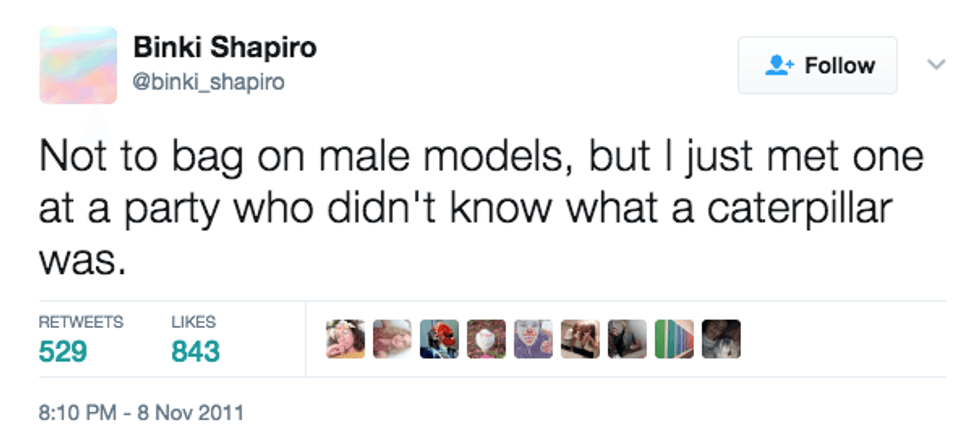
Task: Open the @binki_shapiro handle link
Action: point(208,82)
